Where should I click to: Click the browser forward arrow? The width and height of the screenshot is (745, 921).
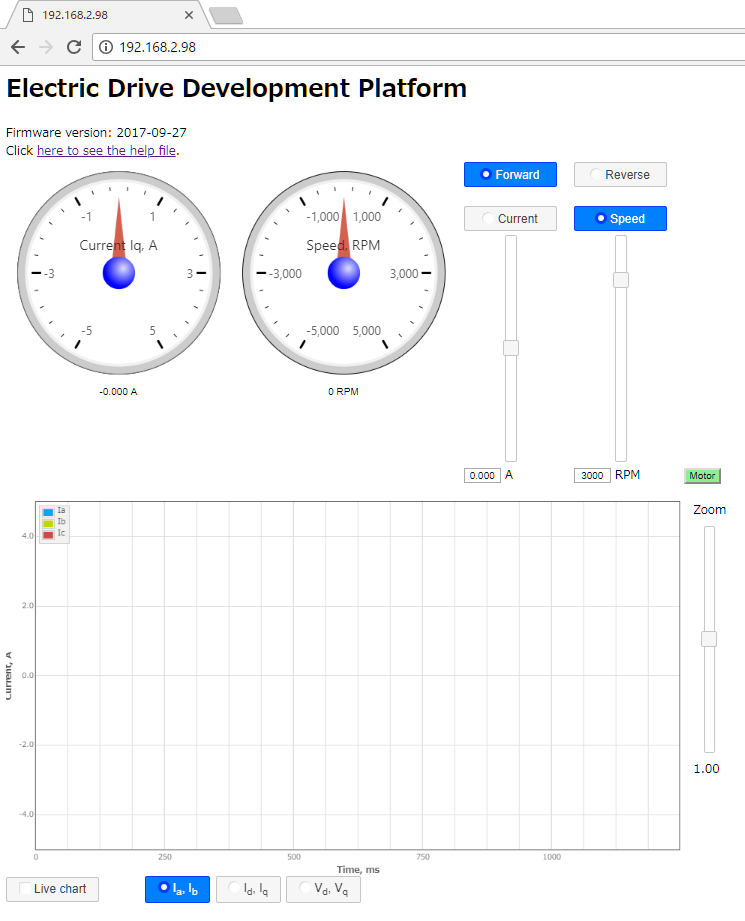[x=45, y=47]
